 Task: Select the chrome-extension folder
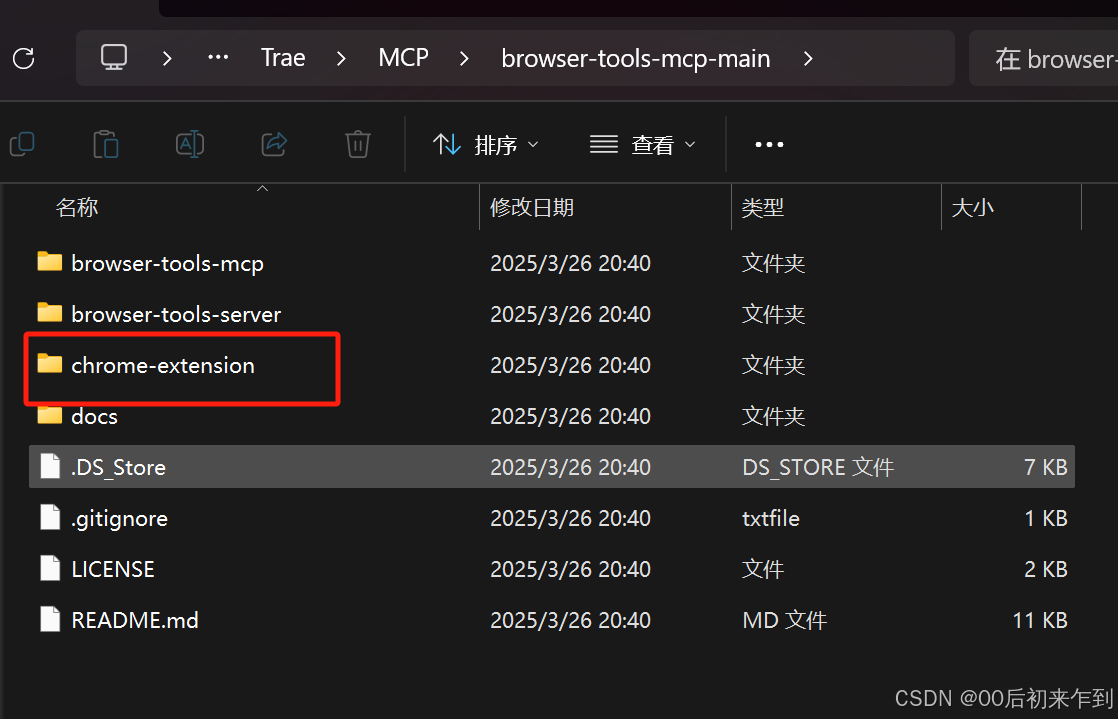162,365
